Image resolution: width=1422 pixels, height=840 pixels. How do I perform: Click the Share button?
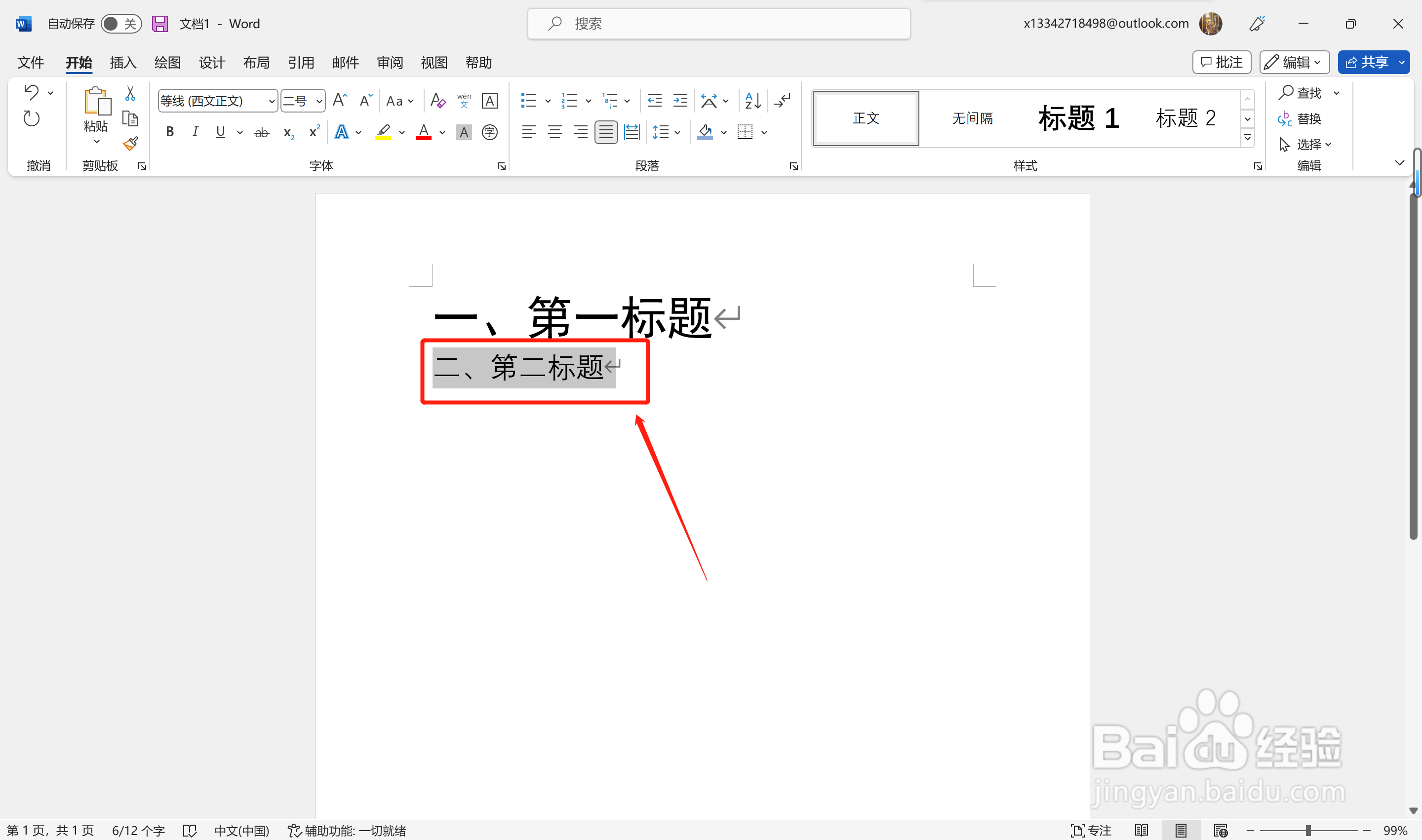click(x=1367, y=62)
